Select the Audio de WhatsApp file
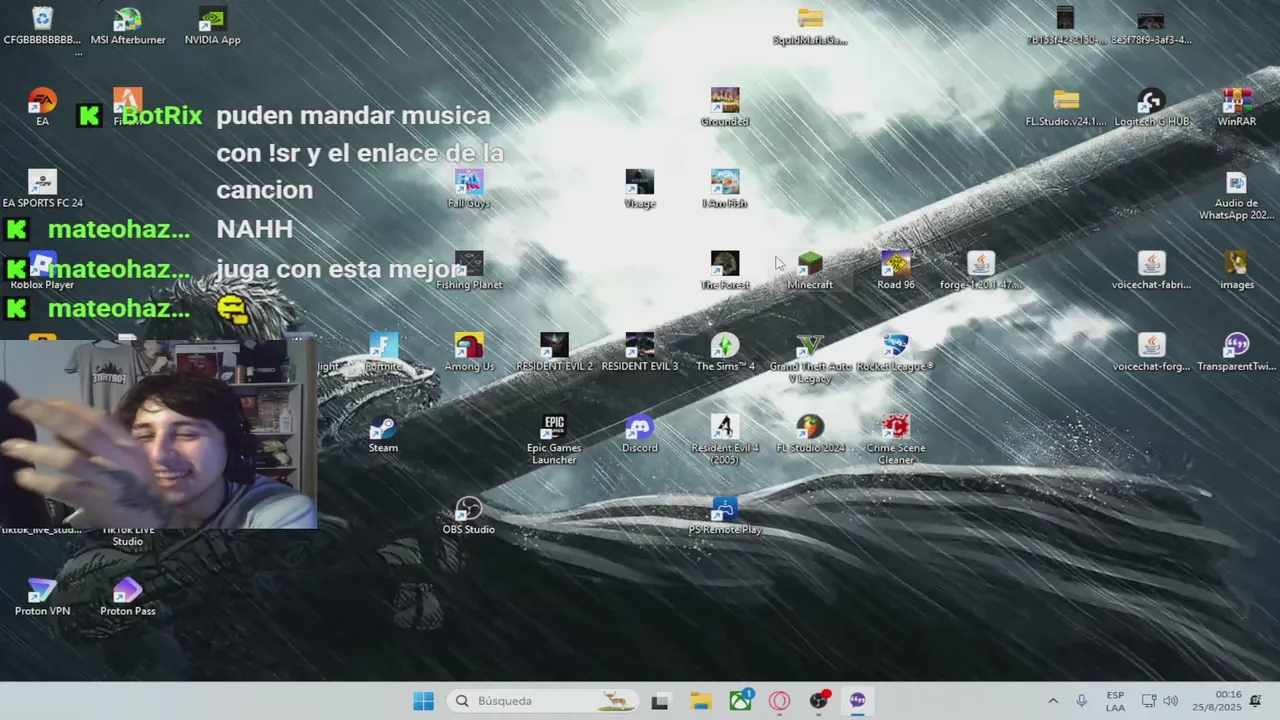 1237,195
